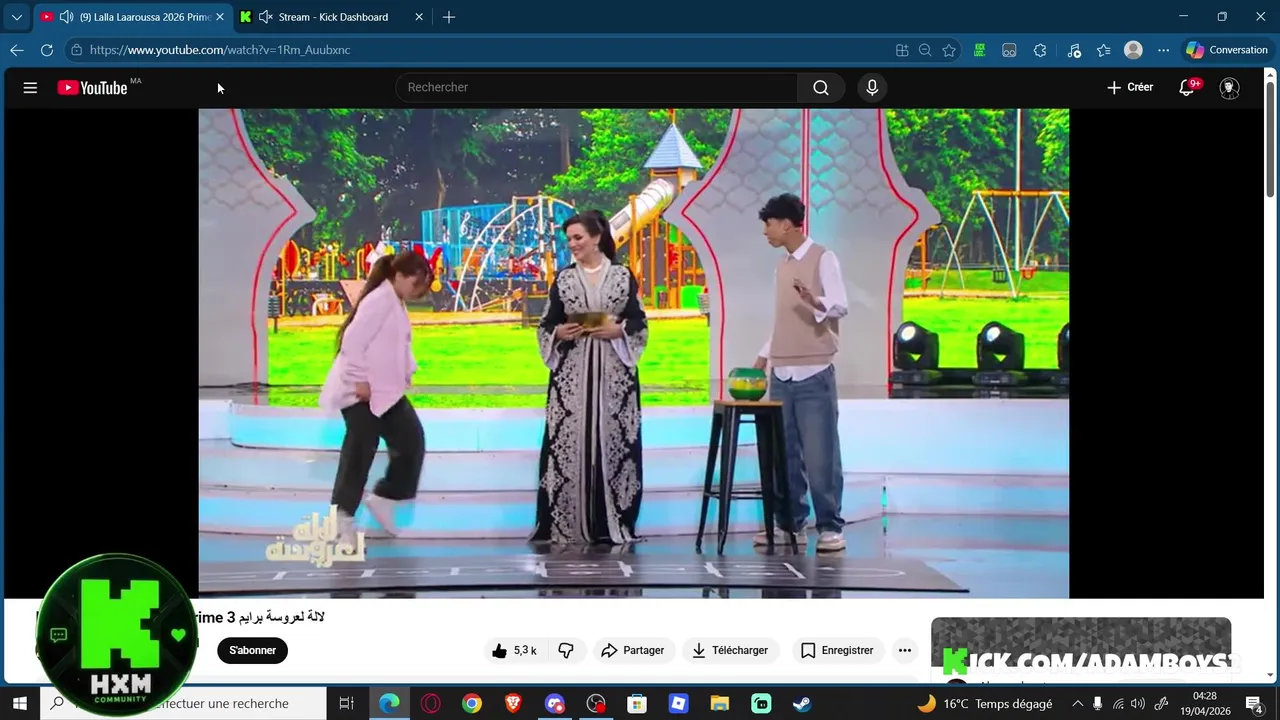This screenshot has width=1280, height=720.
Task: Go back with the browser arrow
Action: pos(17,50)
